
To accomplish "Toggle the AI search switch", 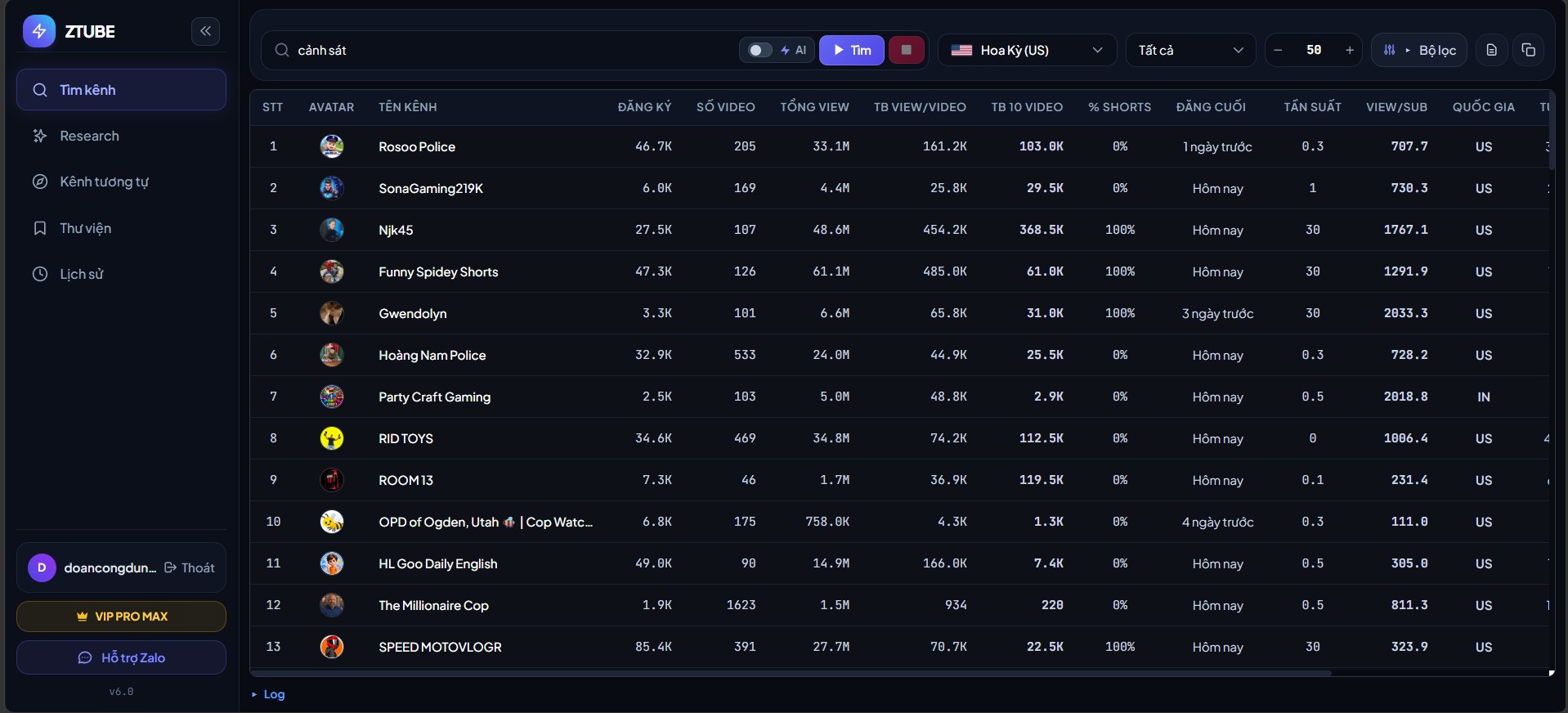I will (x=760, y=50).
